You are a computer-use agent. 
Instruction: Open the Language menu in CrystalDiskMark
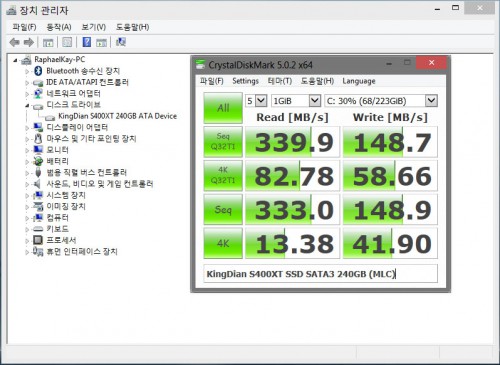(x=359, y=81)
